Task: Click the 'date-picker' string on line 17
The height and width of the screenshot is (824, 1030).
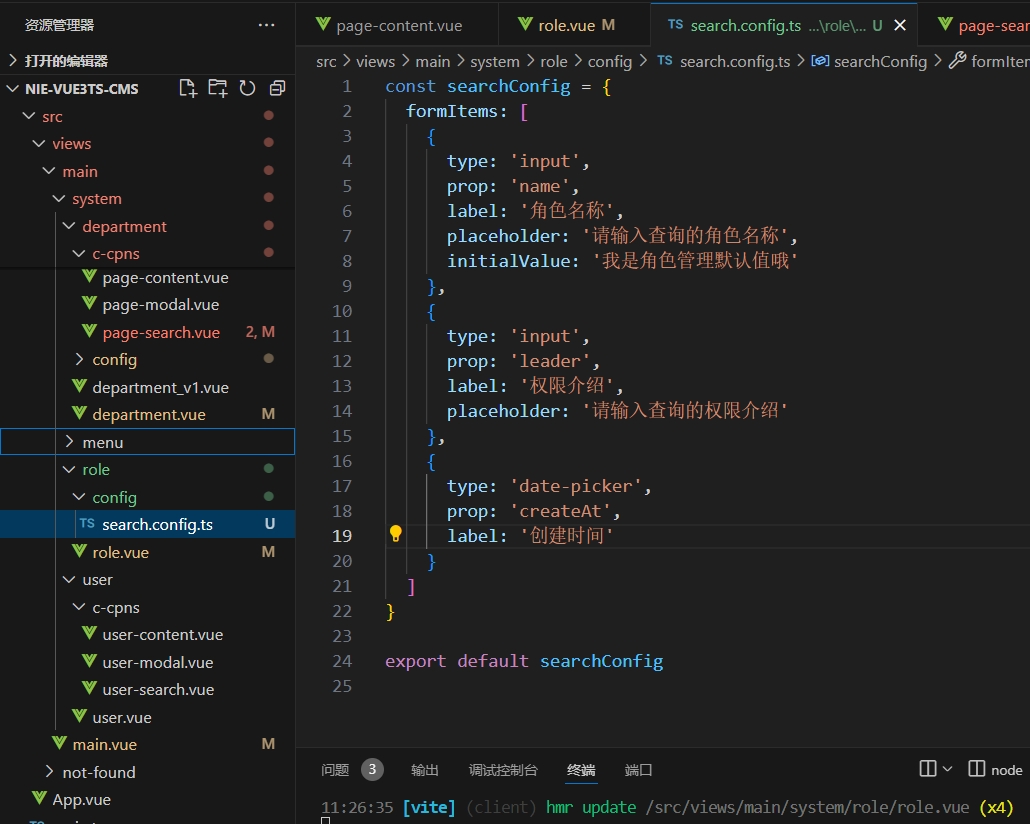Action: pos(575,486)
